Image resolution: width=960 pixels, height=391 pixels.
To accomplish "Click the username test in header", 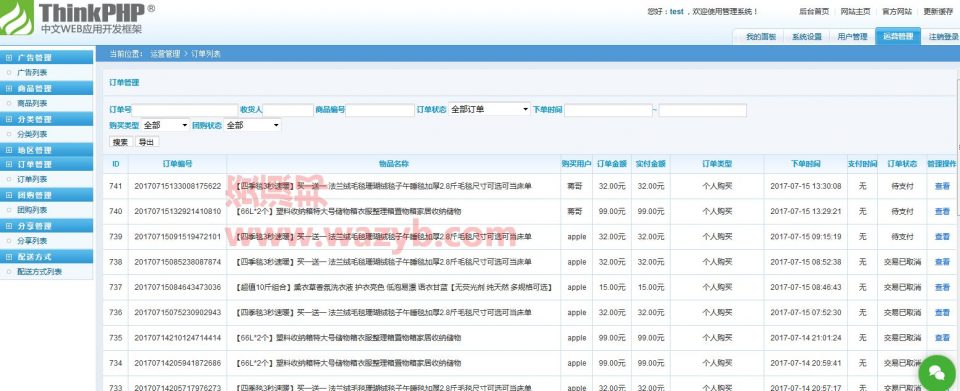I will tap(677, 12).
